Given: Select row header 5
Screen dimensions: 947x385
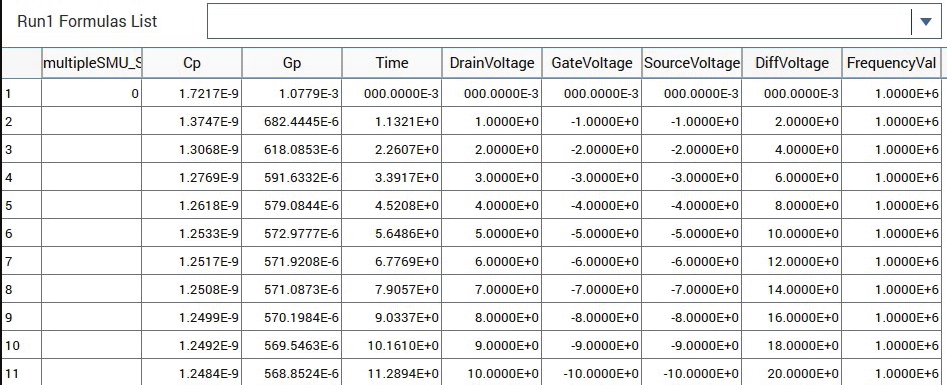Looking at the screenshot, I should [x=21, y=205].
